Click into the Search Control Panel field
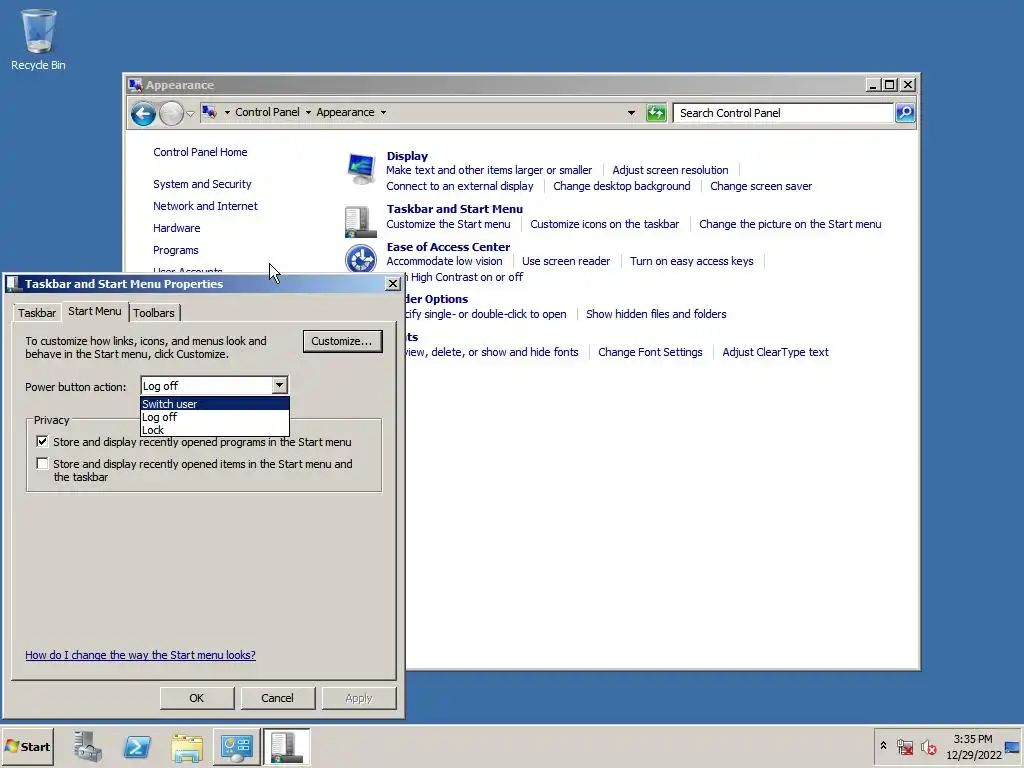The width and height of the screenshot is (1024, 768). [x=783, y=113]
